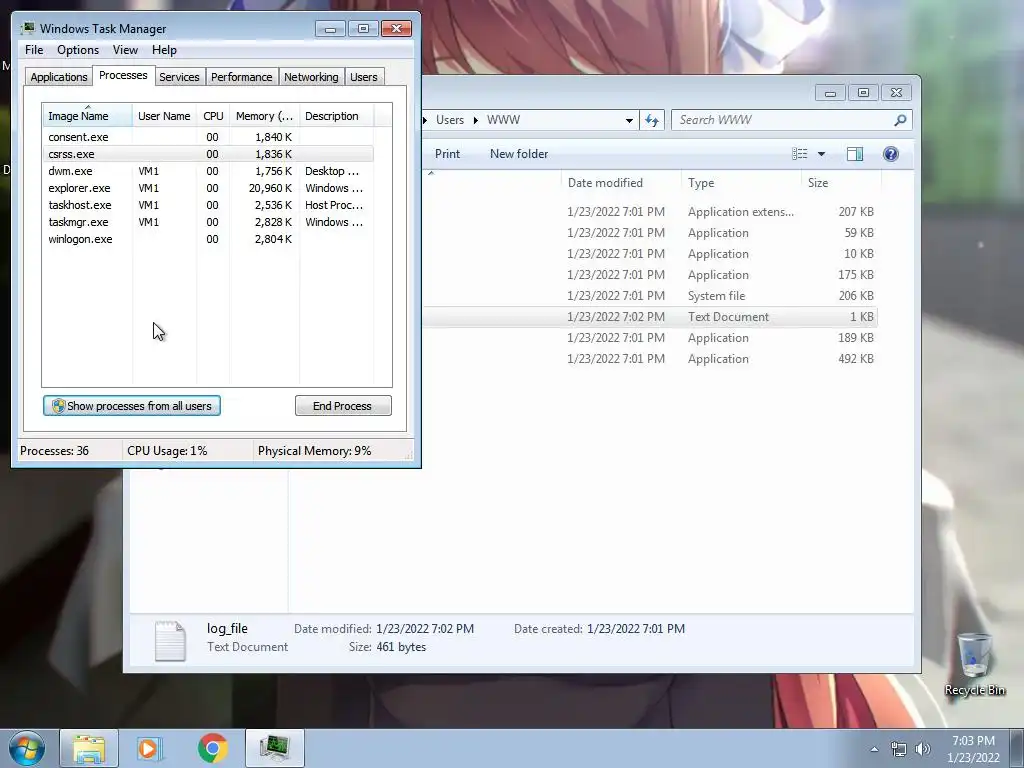Screen dimensions: 1024x768
Task: Show hidden system tray icons
Action: [874, 749]
